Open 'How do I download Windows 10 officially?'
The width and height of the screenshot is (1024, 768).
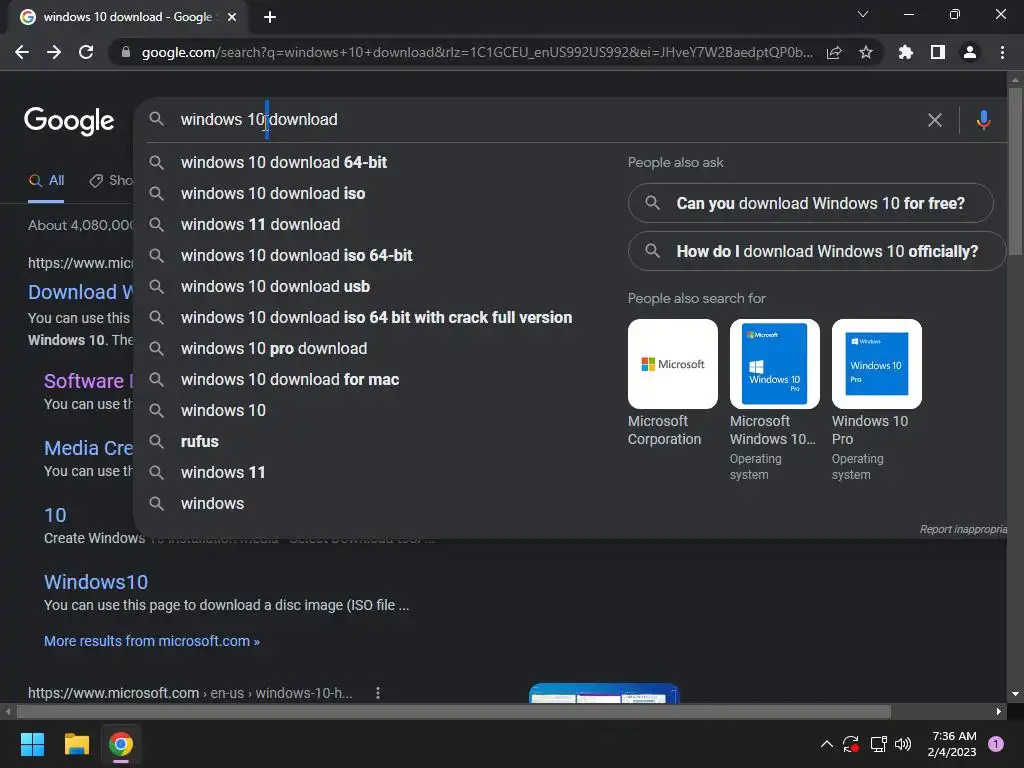816,251
